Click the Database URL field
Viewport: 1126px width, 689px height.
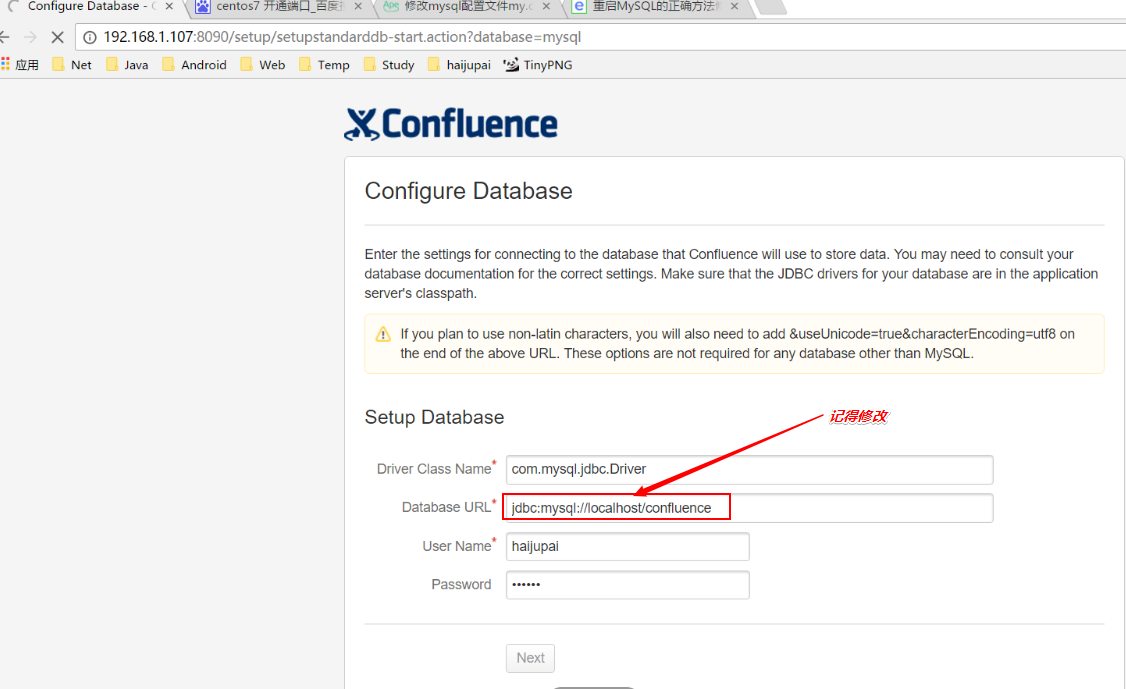click(x=750, y=508)
